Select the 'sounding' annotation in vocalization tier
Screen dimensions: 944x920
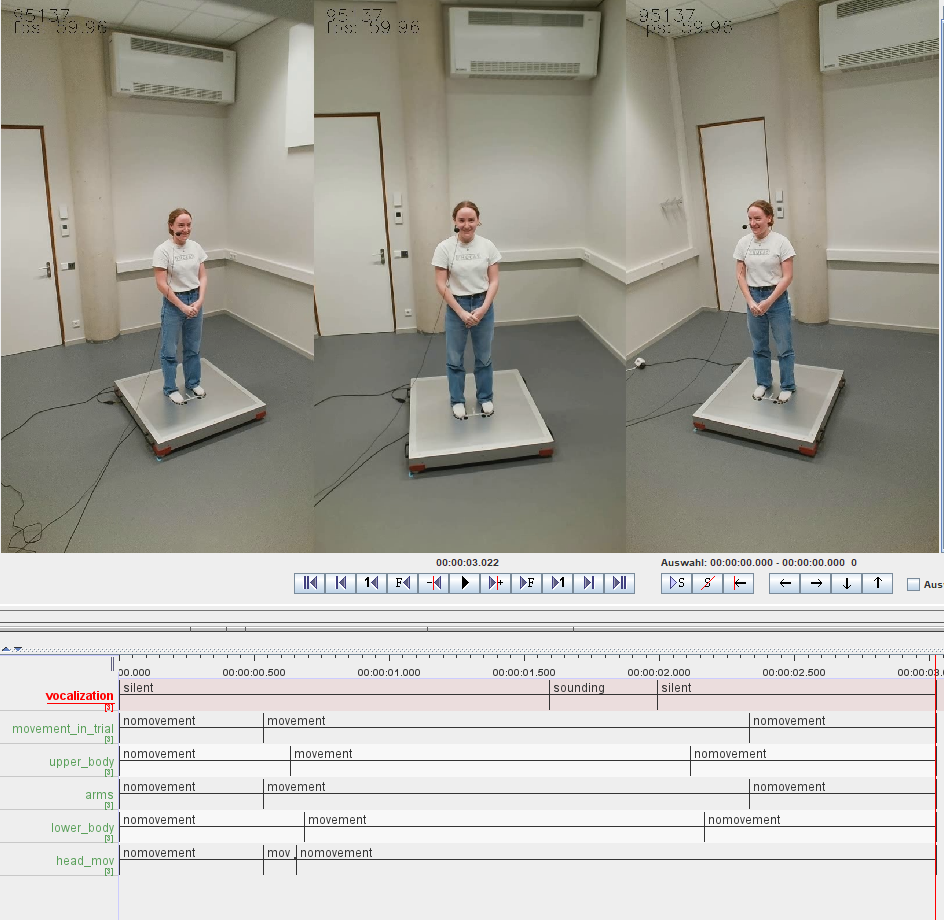point(602,689)
